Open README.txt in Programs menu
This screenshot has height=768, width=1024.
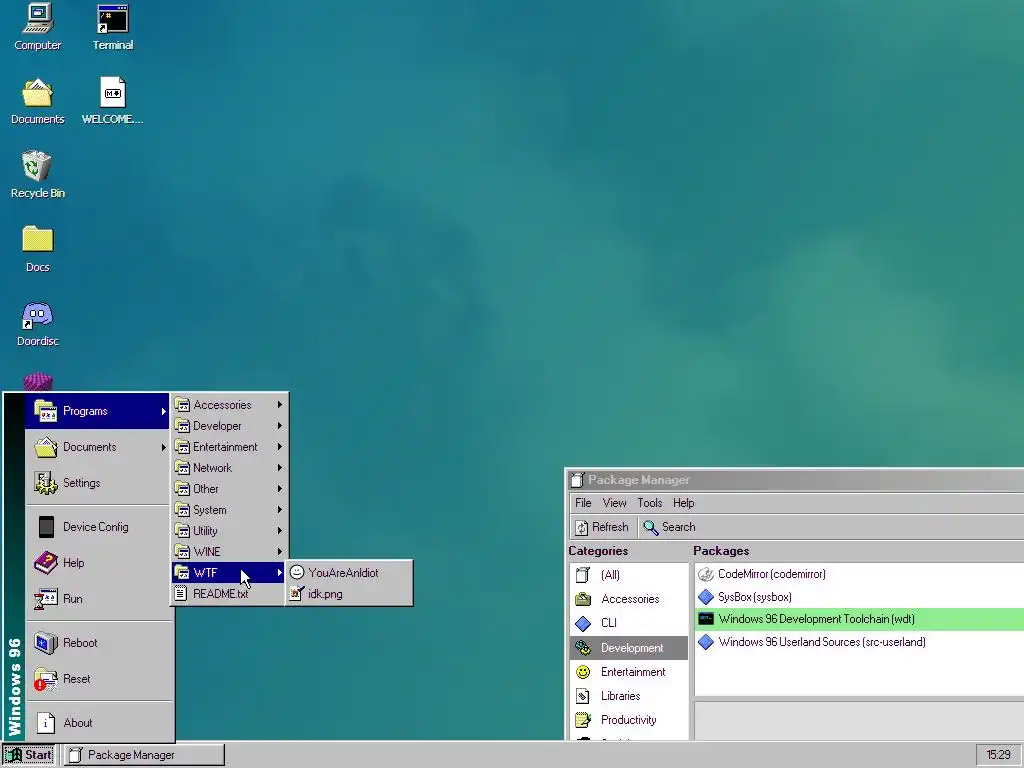click(229, 594)
